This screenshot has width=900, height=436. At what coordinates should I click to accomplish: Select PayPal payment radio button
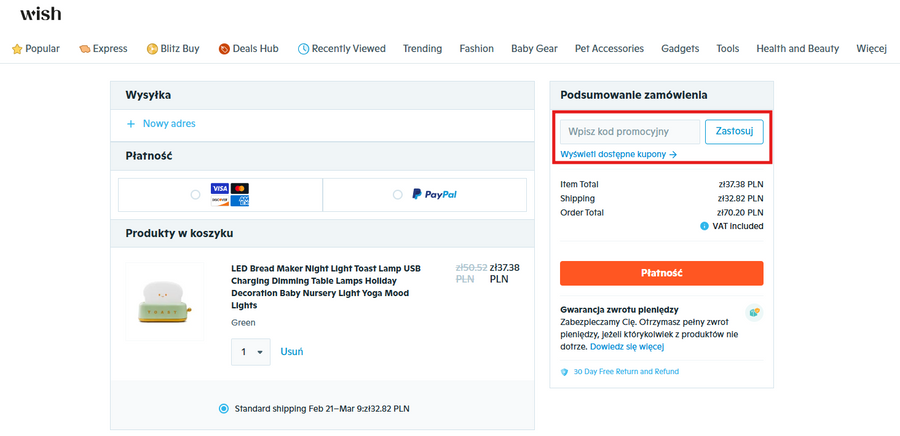398,194
